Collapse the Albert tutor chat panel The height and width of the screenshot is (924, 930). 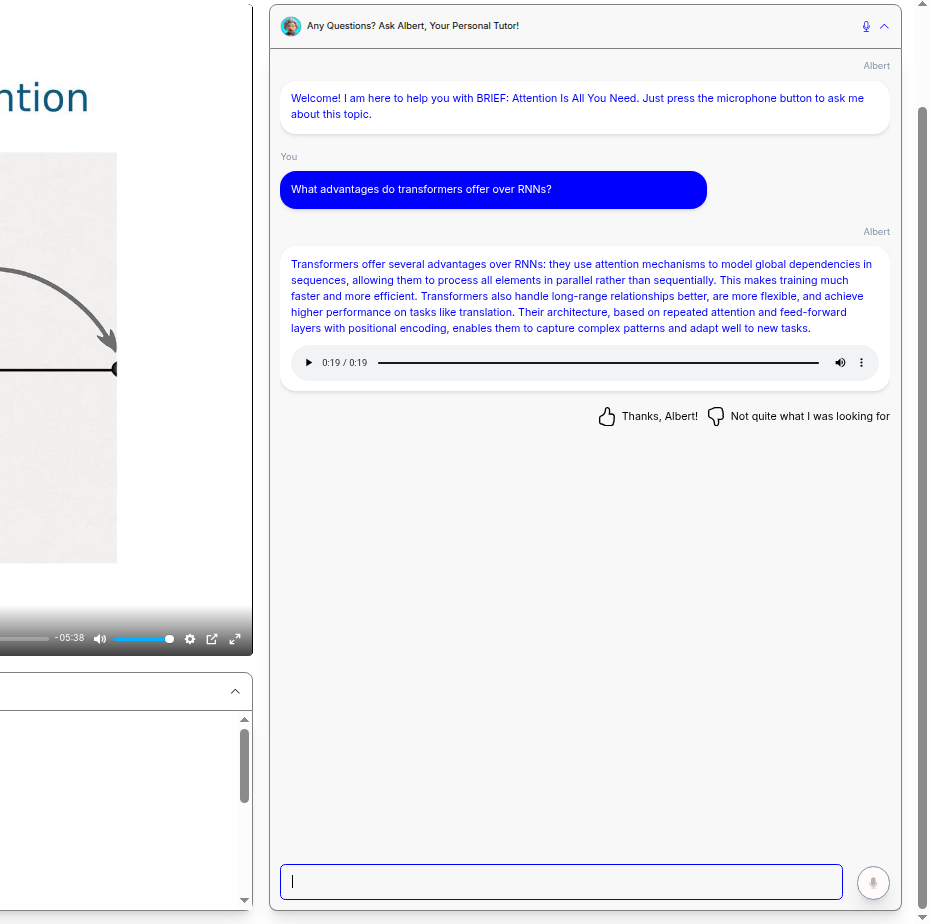(x=884, y=27)
